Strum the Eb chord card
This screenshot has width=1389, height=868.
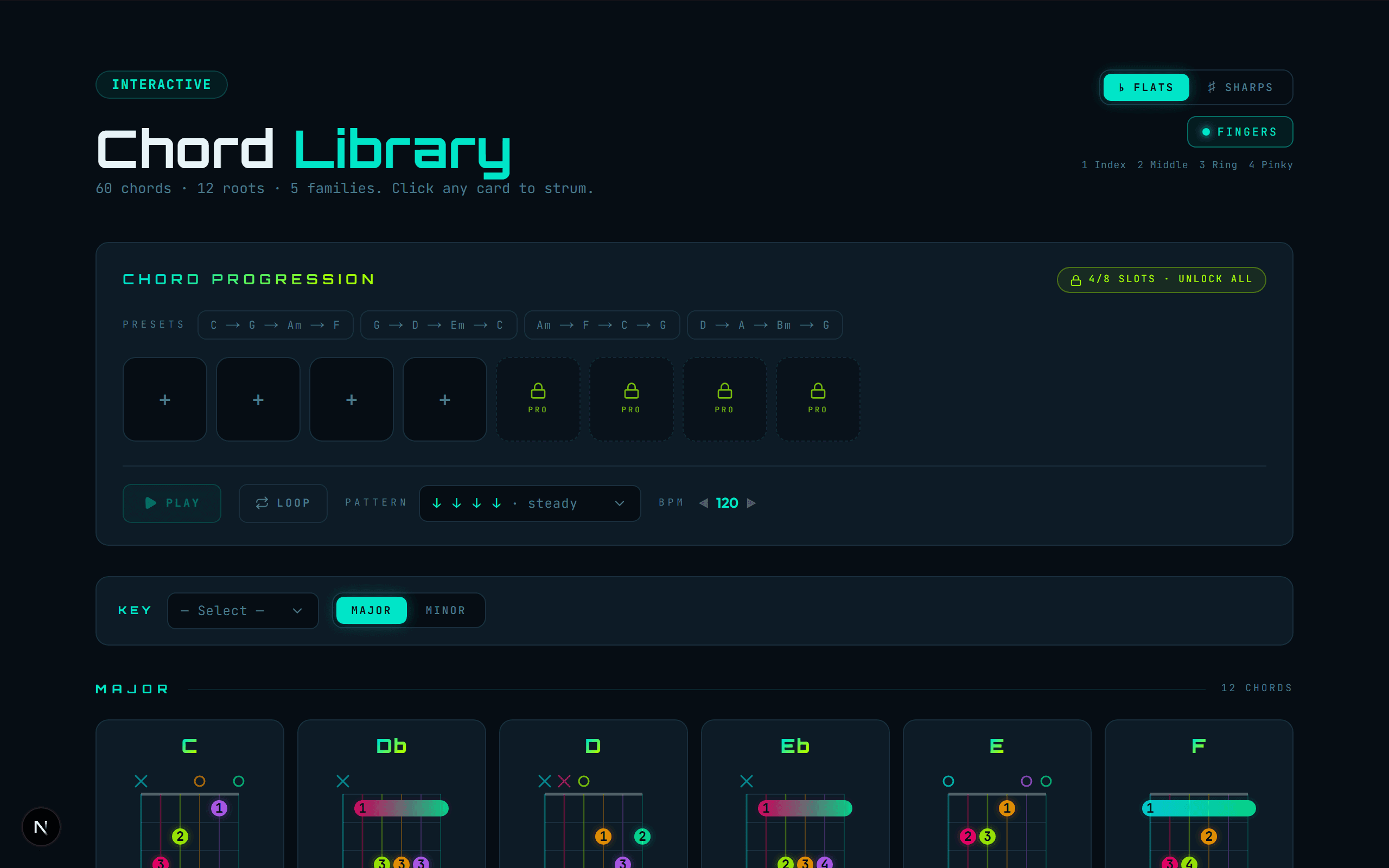pos(795,795)
